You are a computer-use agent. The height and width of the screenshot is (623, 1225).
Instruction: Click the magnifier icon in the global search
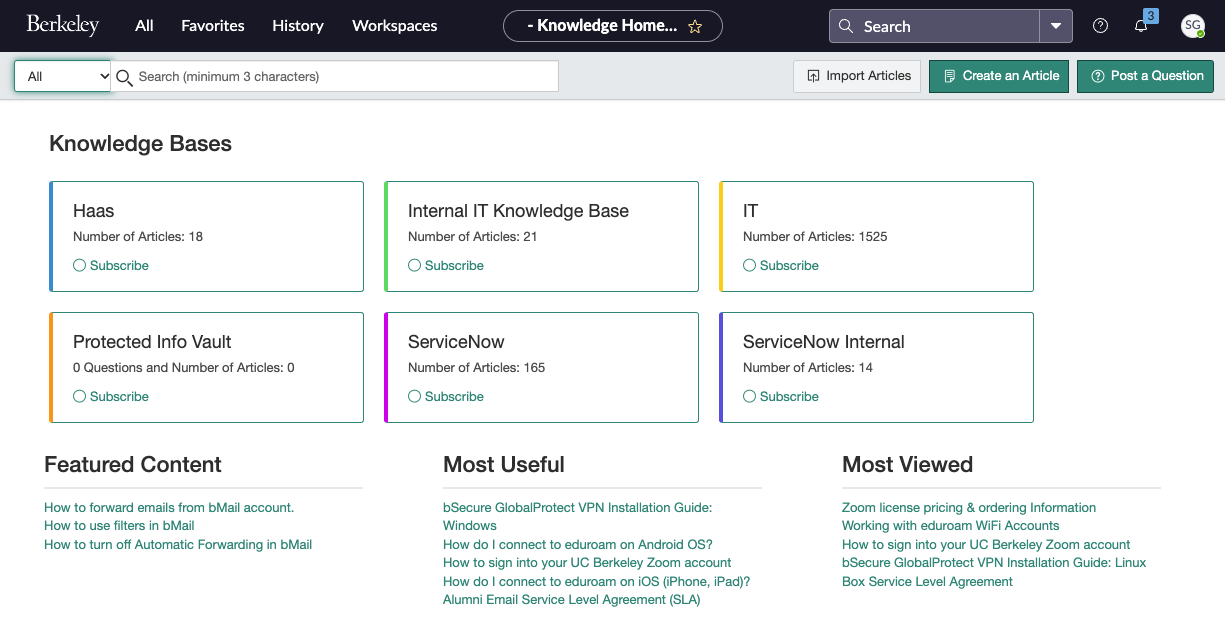(846, 27)
